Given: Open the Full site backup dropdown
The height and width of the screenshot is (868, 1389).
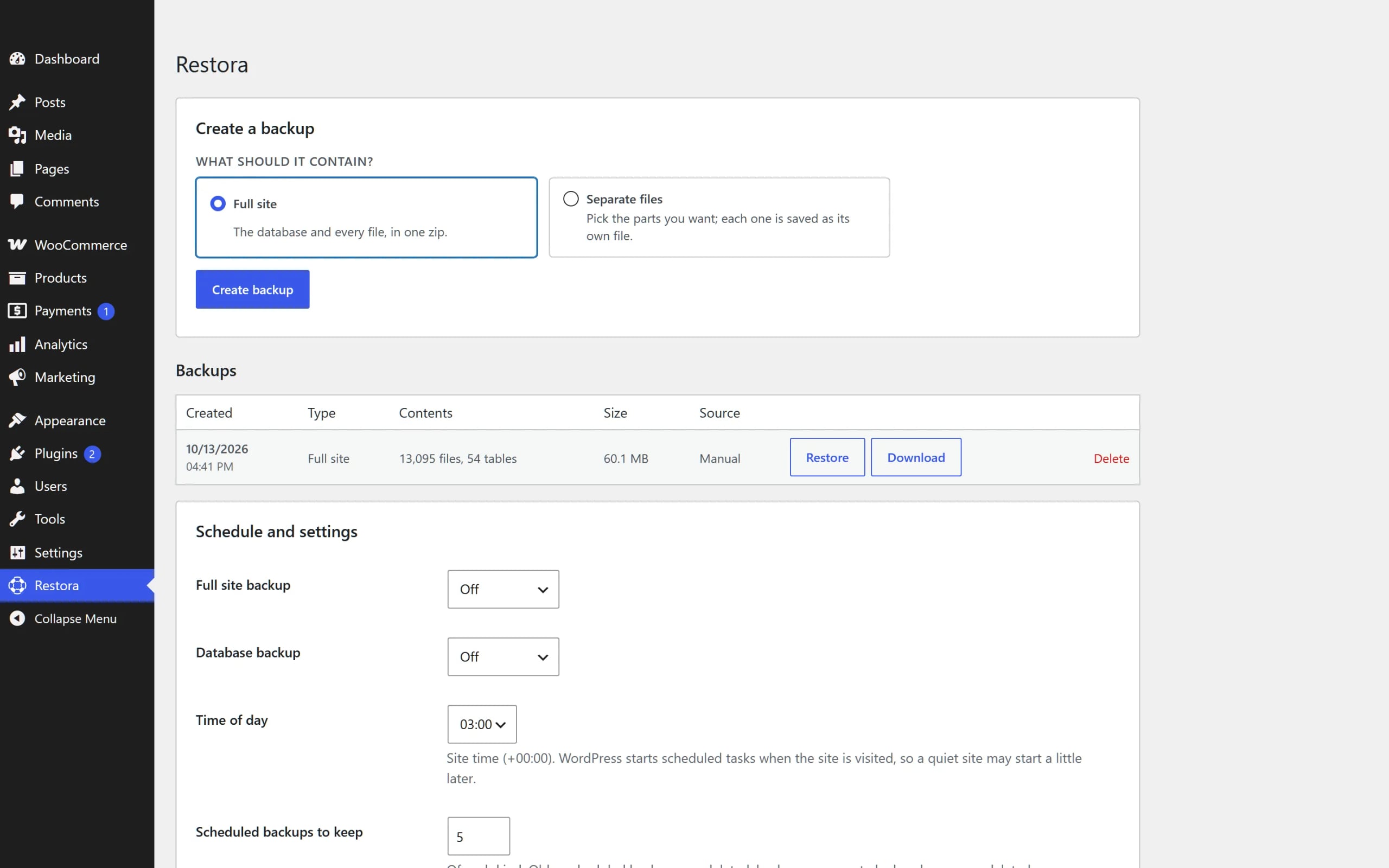Looking at the screenshot, I should pos(504,589).
